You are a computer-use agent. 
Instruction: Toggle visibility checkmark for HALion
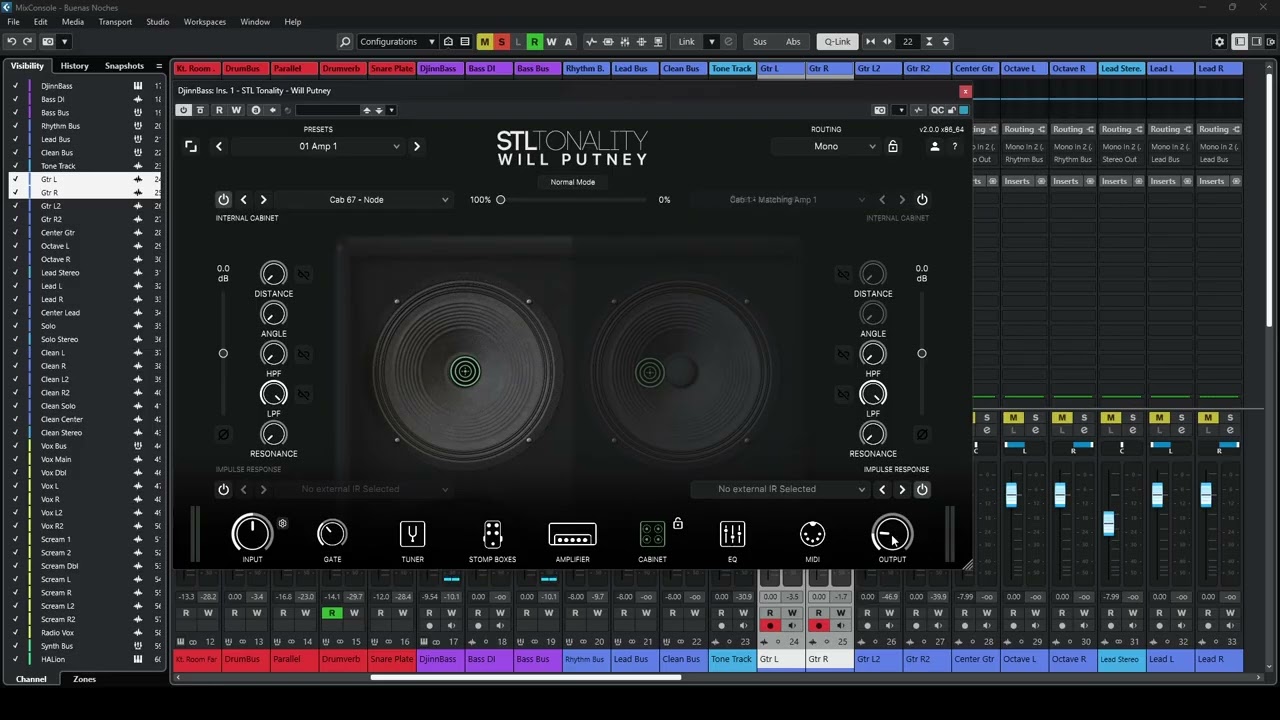tap(15, 659)
